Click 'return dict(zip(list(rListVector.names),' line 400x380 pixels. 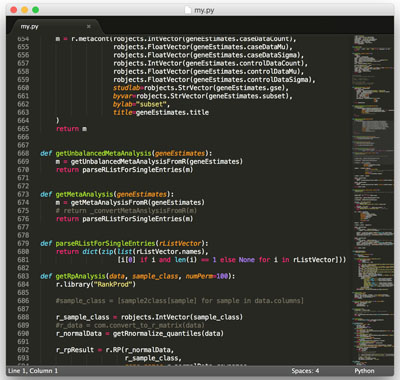[x=132, y=252]
